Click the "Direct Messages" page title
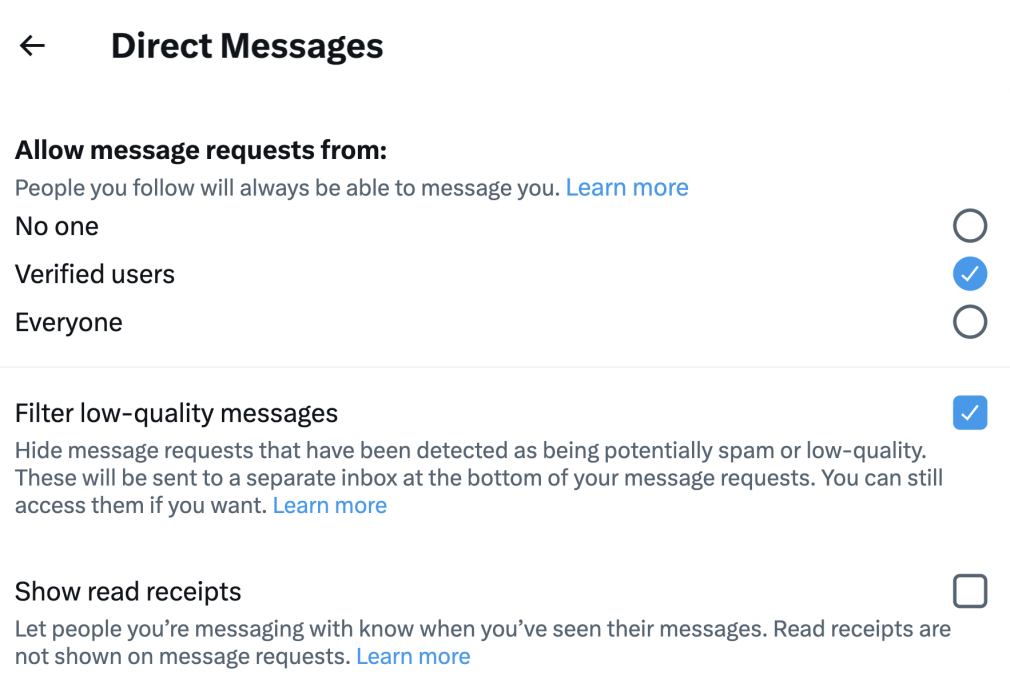 click(246, 45)
